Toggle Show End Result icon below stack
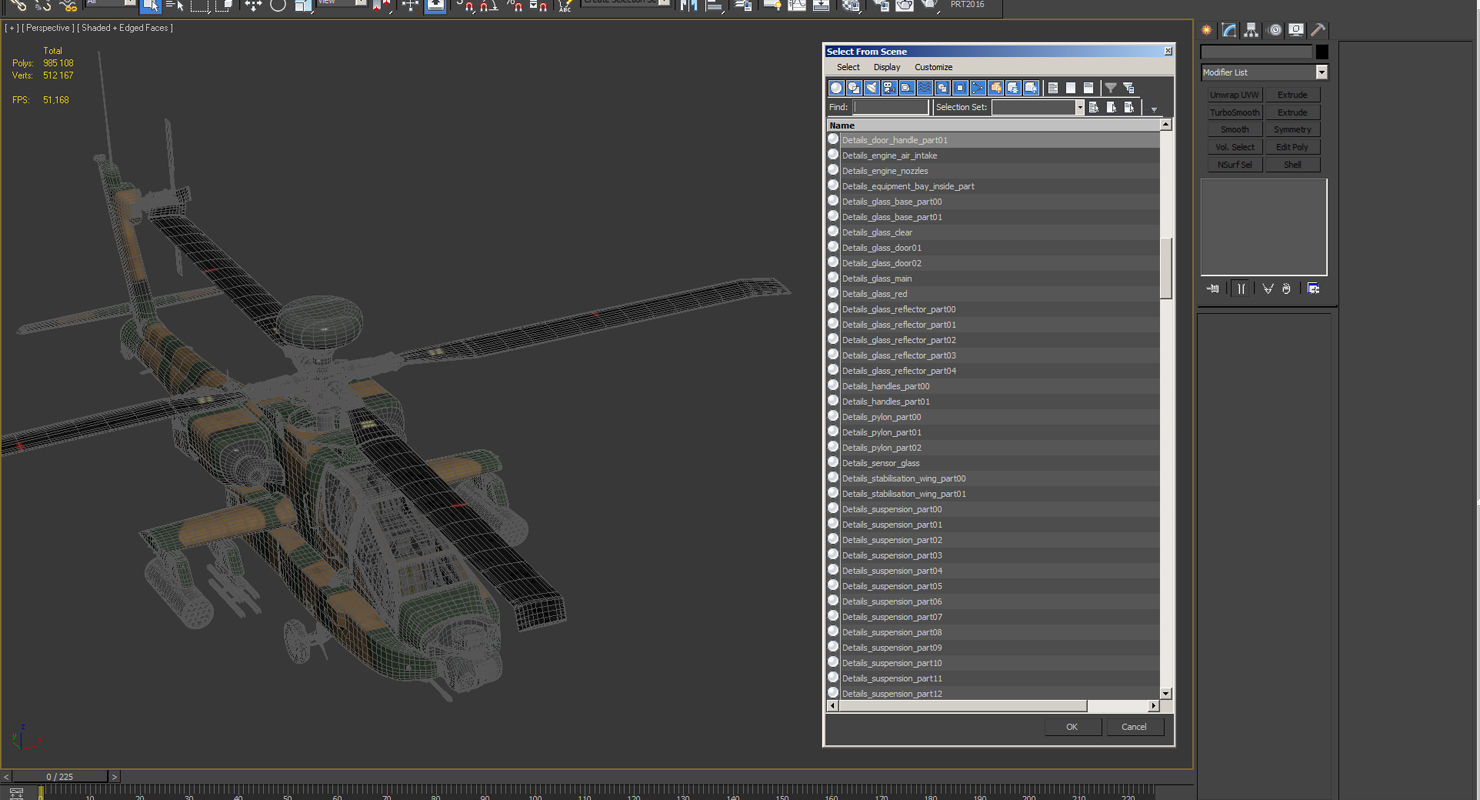Image resolution: width=1480 pixels, height=800 pixels. pyautogui.click(x=1241, y=289)
